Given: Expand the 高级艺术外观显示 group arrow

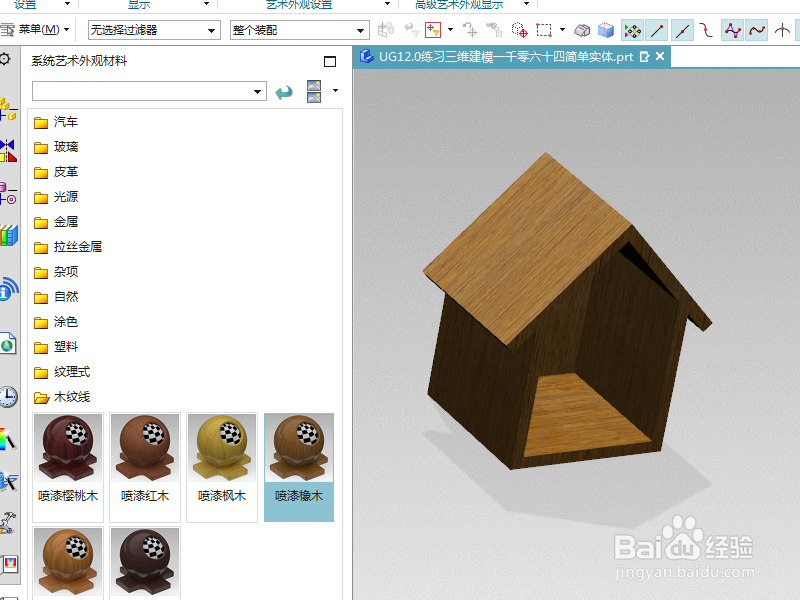Looking at the screenshot, I should (x=527, y=4).
